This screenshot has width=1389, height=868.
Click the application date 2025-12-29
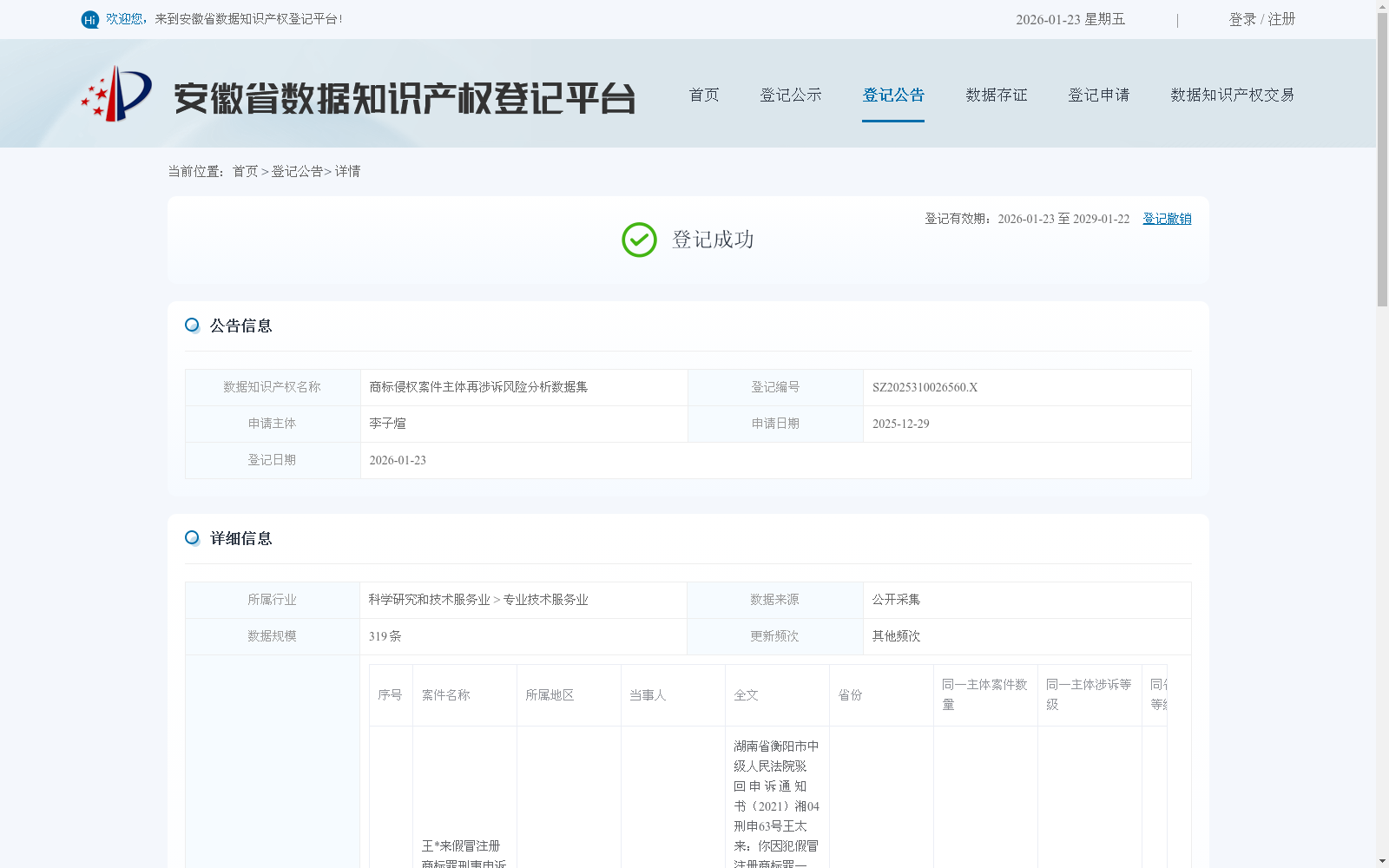tap(900, 424)
